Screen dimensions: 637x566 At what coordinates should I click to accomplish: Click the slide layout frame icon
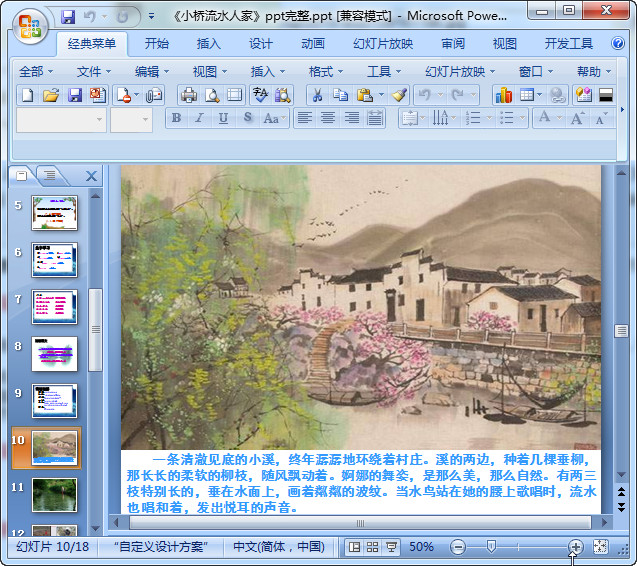tap(234, 95)
